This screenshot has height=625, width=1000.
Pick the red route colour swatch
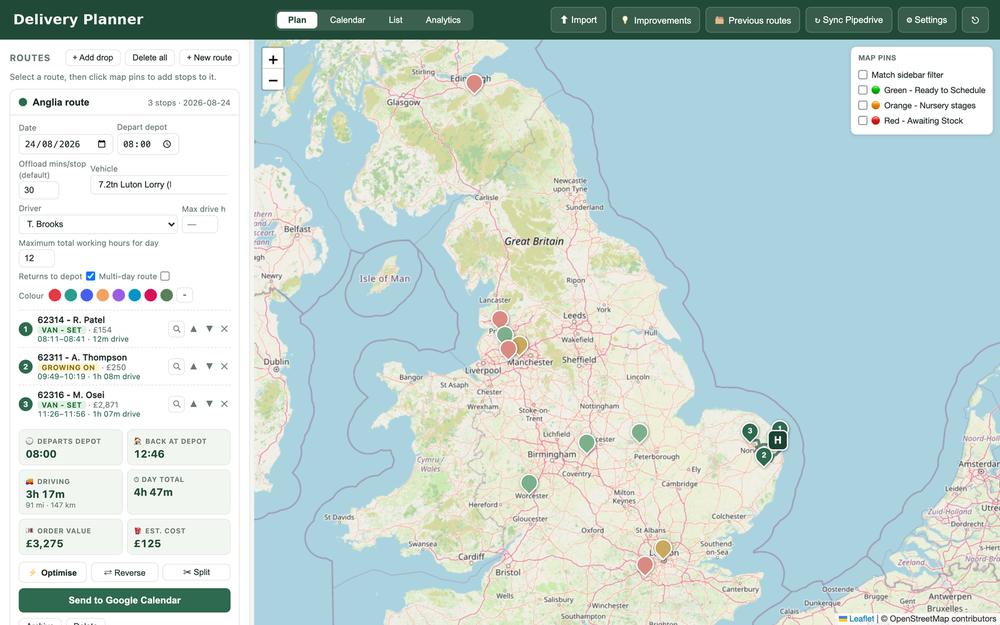pyautogui.click(x=55, y=295)
